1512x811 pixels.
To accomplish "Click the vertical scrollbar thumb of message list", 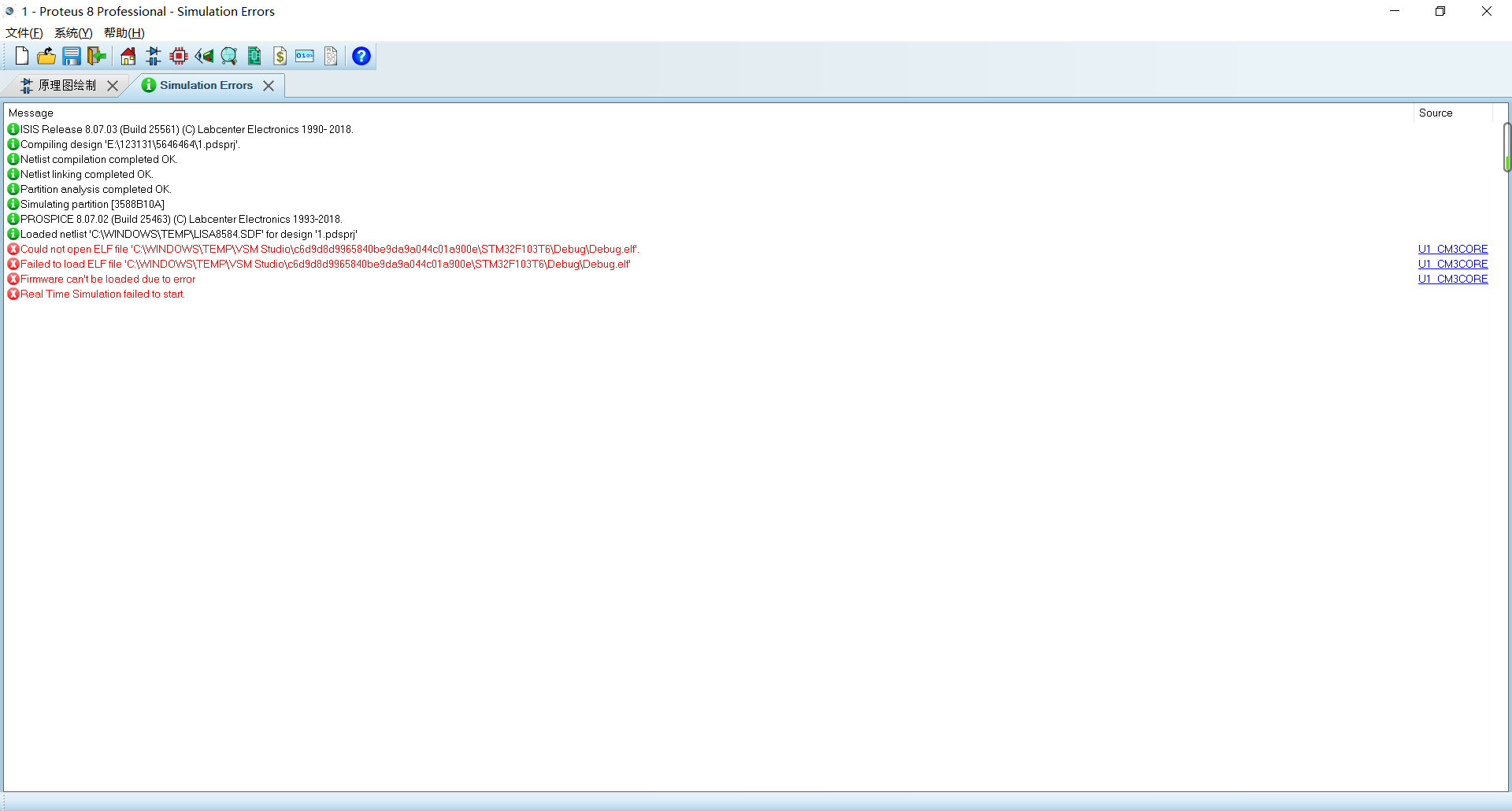I will tap(1506, 146).
